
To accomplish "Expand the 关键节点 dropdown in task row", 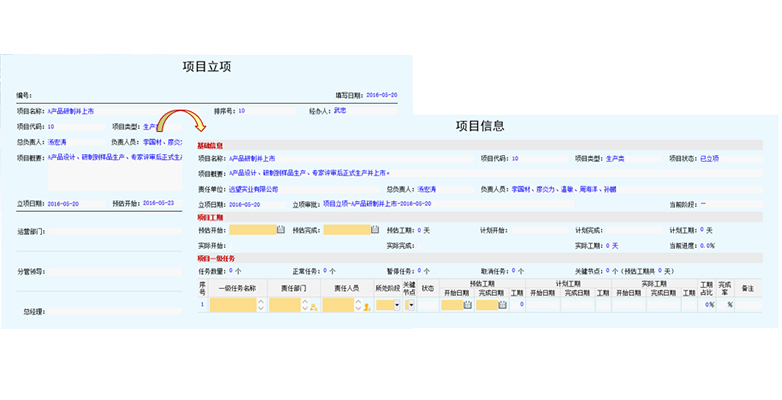I will tap(410, 305).
